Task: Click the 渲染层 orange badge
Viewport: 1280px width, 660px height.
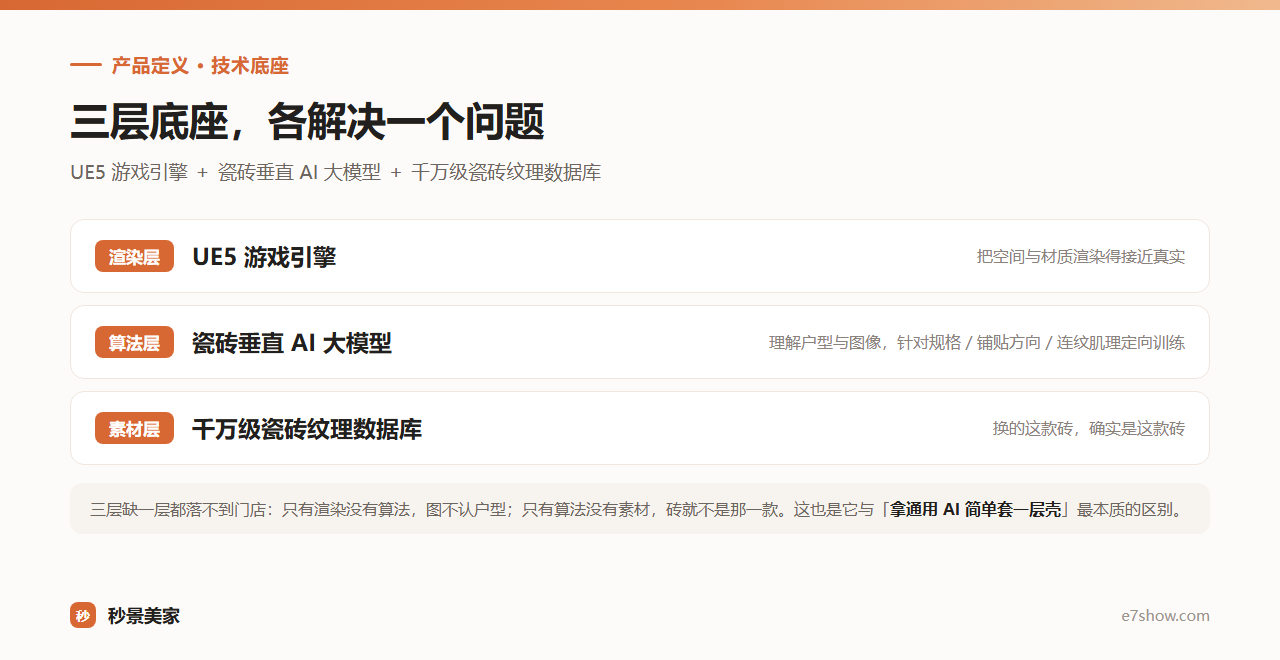Action: pos(134,256)
